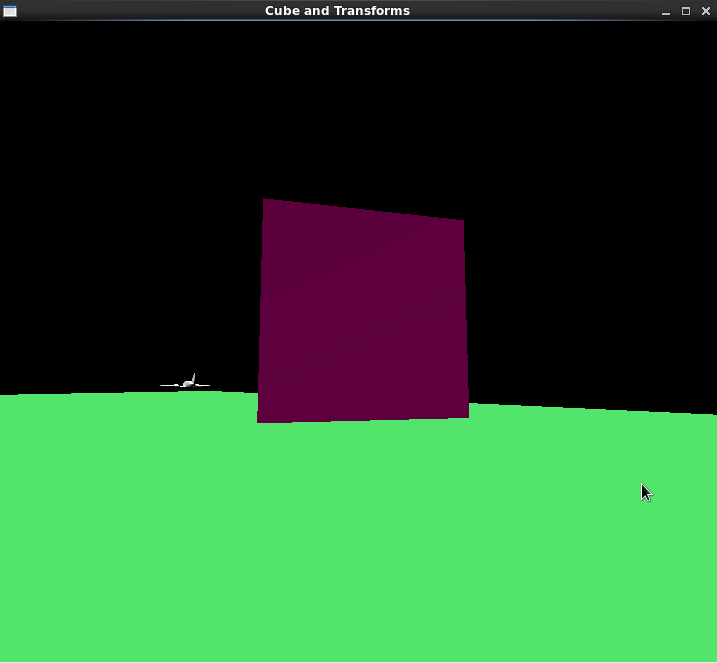Close the Cube and Transforms window
The width and height of the screenshot is (717, 663).
pos(706,11)
